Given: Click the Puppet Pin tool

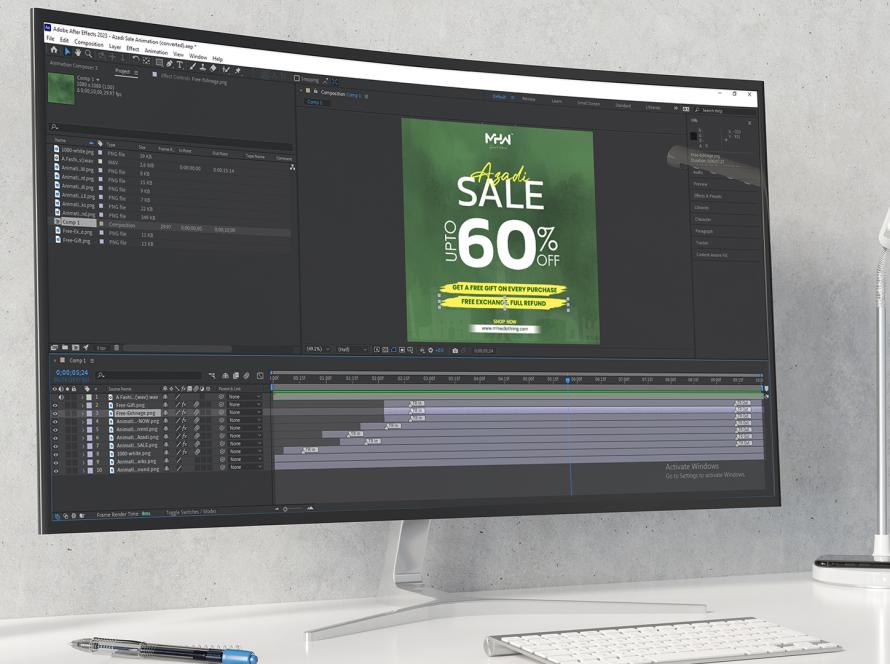Looking at the screenshot, I should (238, 71).
